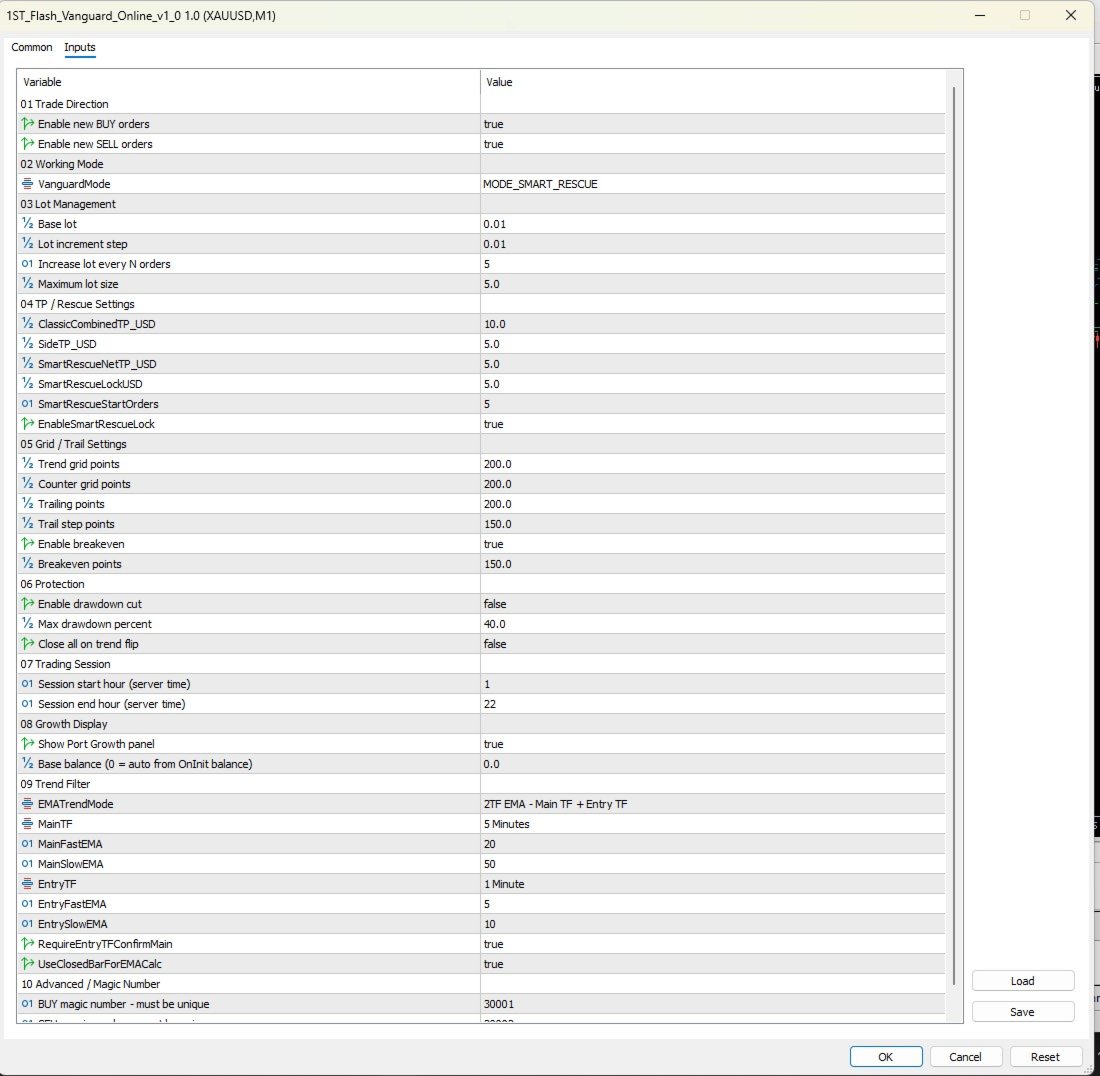
Task: Open the 1 Minute EntryTF dropdown
Action: (x=713, y=884)
